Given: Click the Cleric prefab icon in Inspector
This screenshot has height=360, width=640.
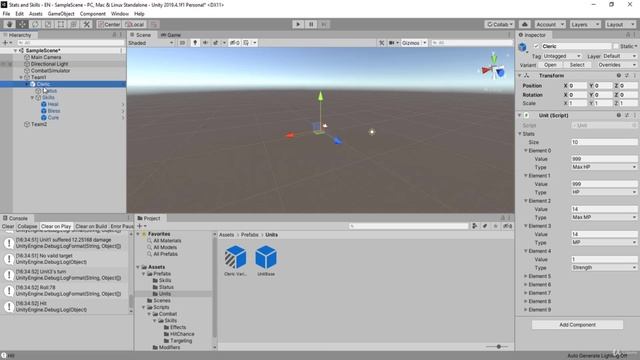Looking at the screenshot, I should coord(523,47).
